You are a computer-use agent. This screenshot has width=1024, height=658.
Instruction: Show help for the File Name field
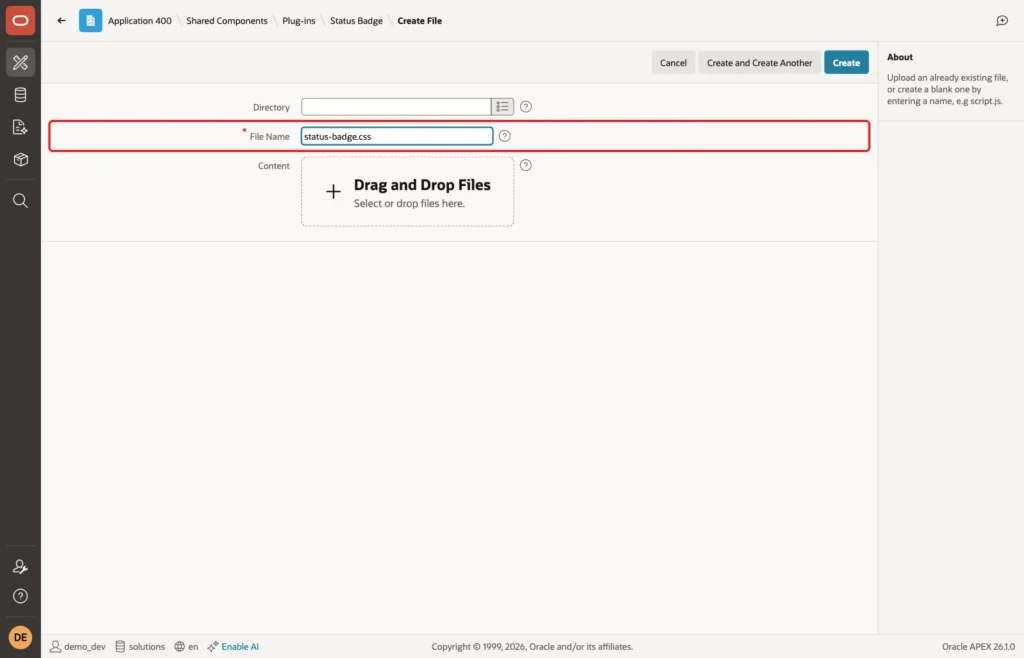pos(505,136)
